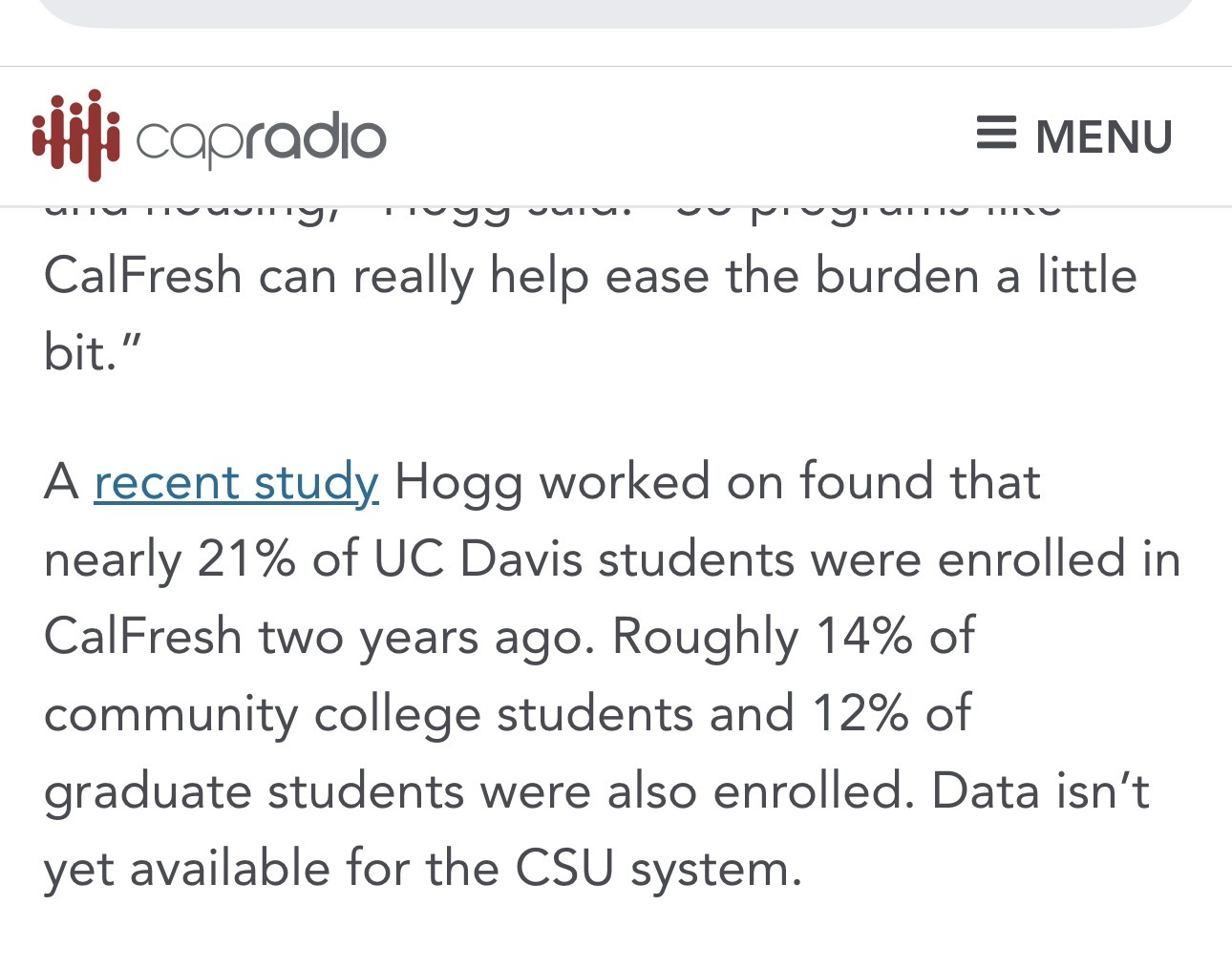
Task: Click "CalFresh" before "can really help"
Action: (143, 277)
